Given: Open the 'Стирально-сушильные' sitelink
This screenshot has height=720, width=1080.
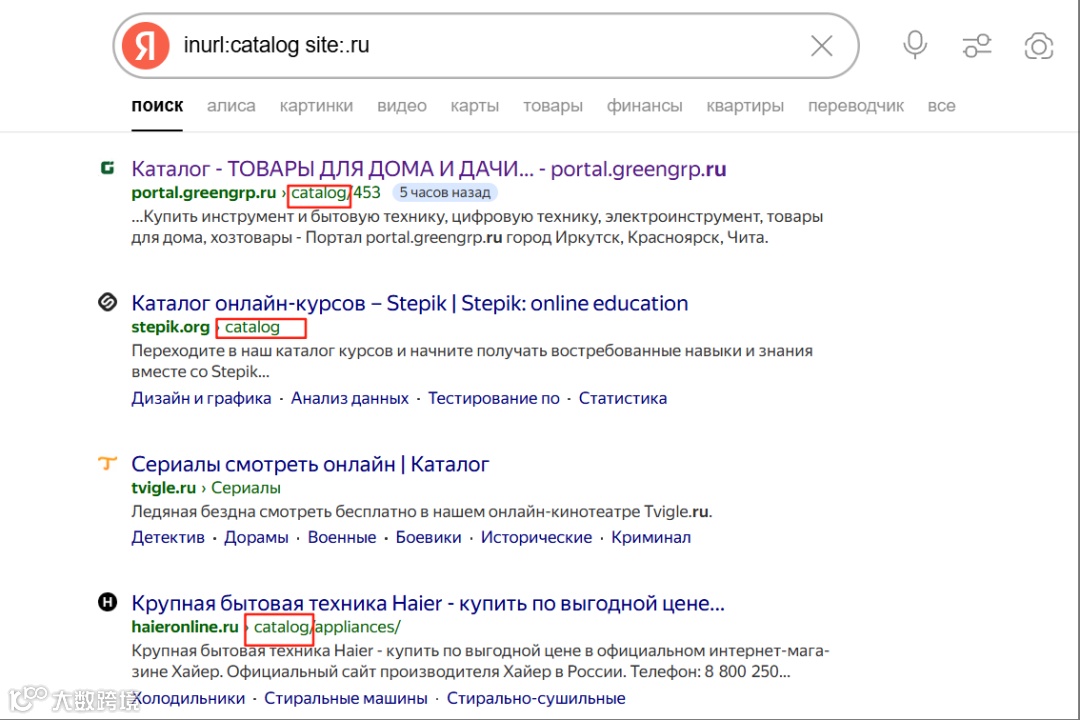Looking at the screenshot, I should (x=536, y=699).
